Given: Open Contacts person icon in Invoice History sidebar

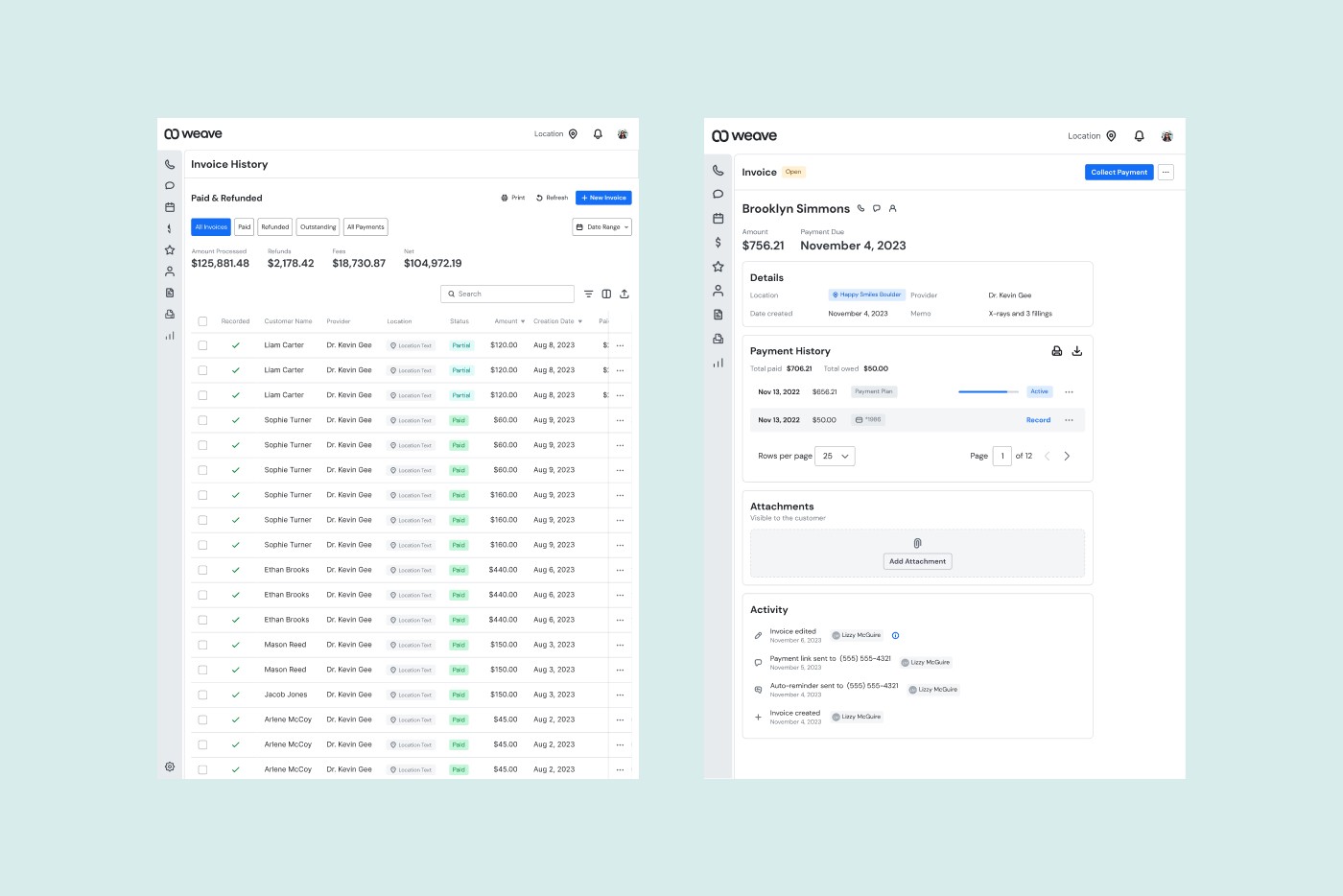Looking at the screenshot, I should click(170, 271).
